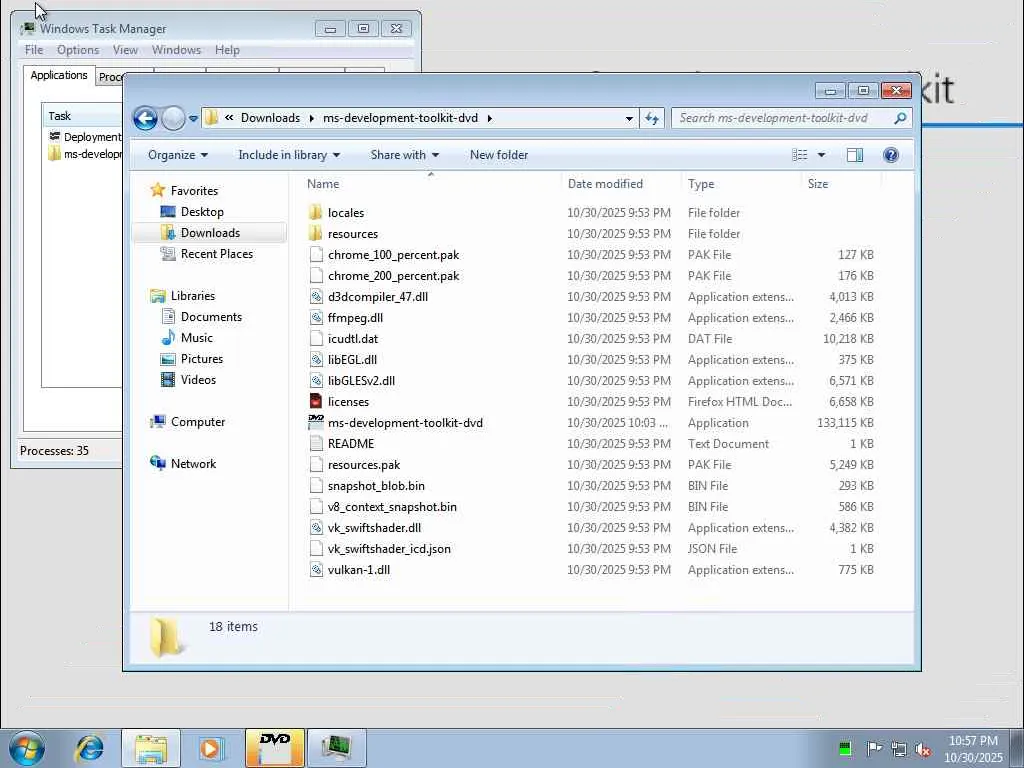Select the icudtl.dat file
1024x768 pixels.
(x=353, y=339)
